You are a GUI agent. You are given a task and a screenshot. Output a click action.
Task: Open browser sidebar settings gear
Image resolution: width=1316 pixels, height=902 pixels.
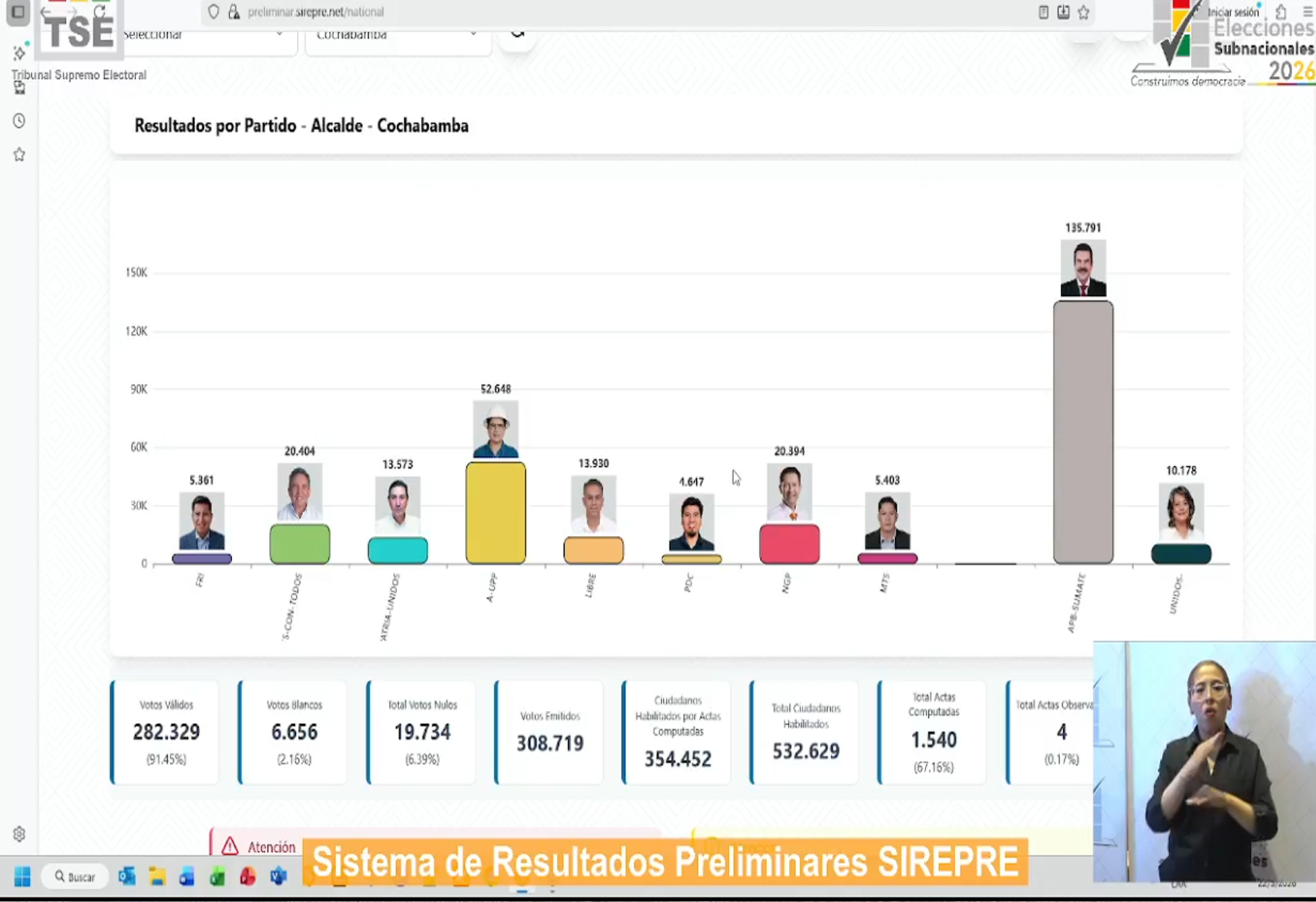20,834
